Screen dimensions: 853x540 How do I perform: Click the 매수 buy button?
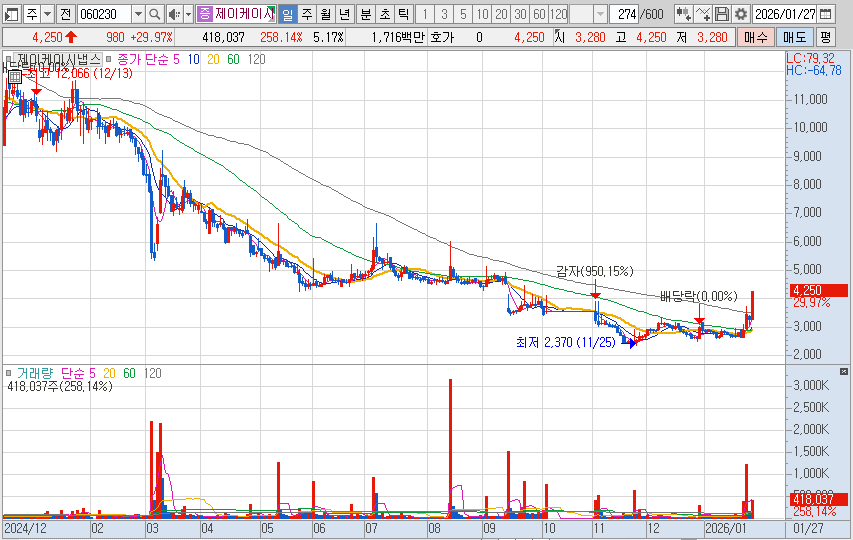(756, 37)
